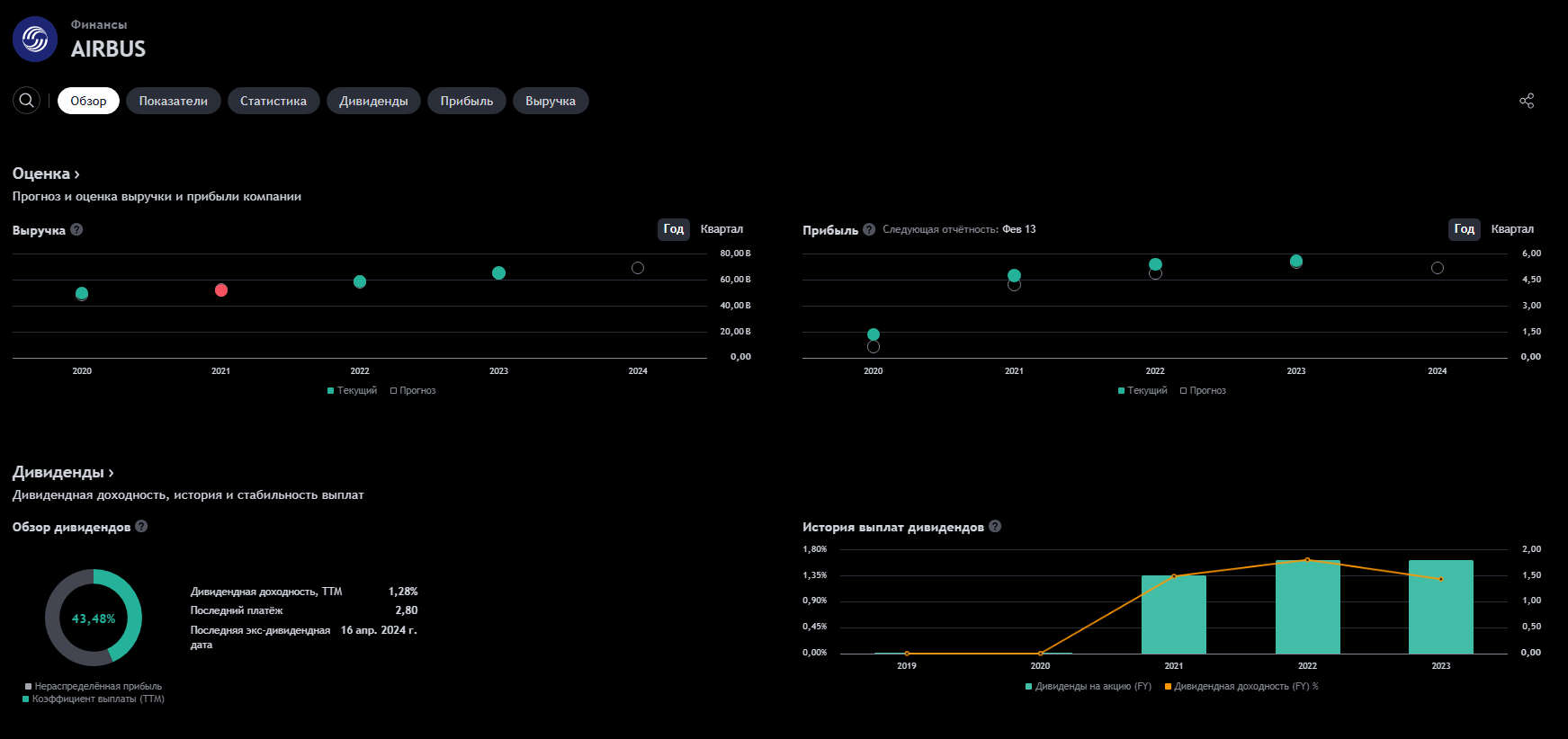Click Нераспределённая прибыль legend item
This screenshot has height=739, width=1568.
tap(94, 686)
